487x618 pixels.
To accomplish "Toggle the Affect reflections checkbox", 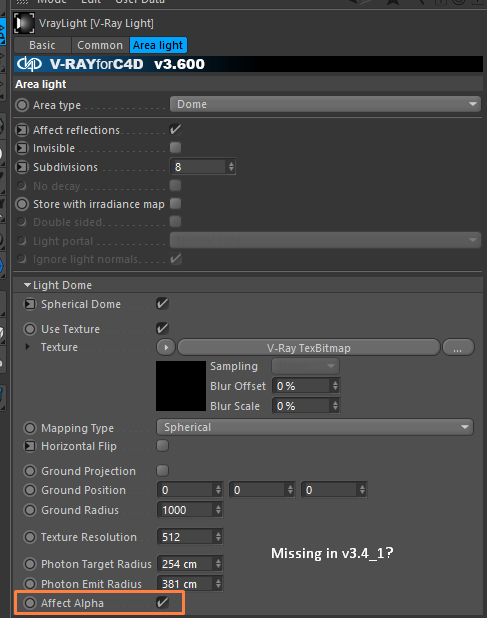I will (x=175, y=129).
